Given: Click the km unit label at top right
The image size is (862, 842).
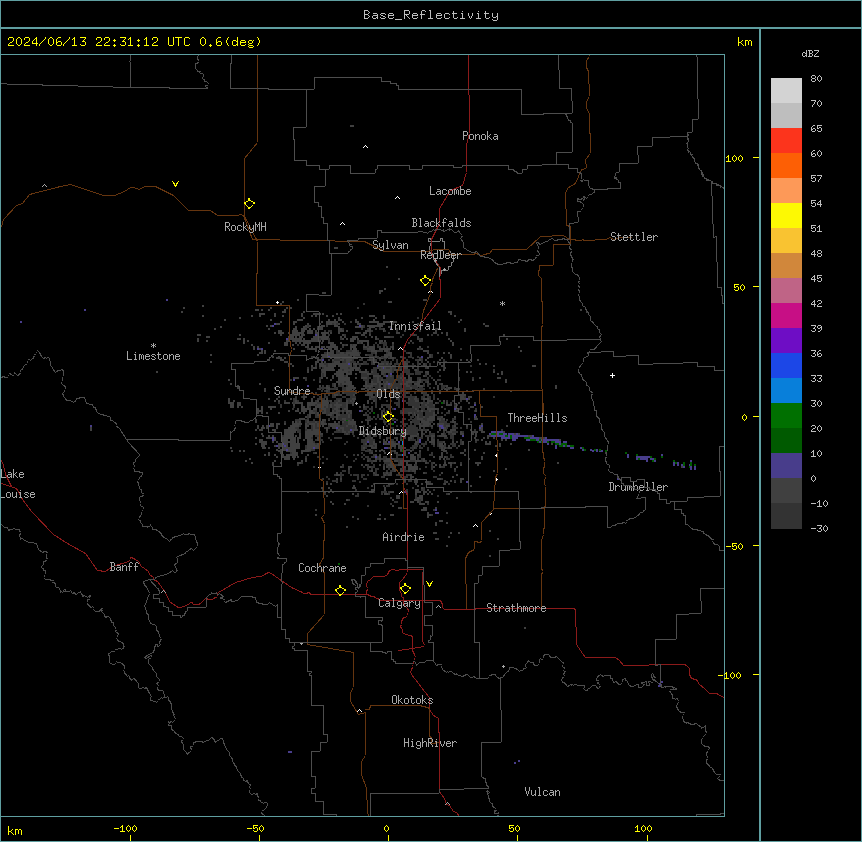Looking at the screenshot, I should coord(744,42).
